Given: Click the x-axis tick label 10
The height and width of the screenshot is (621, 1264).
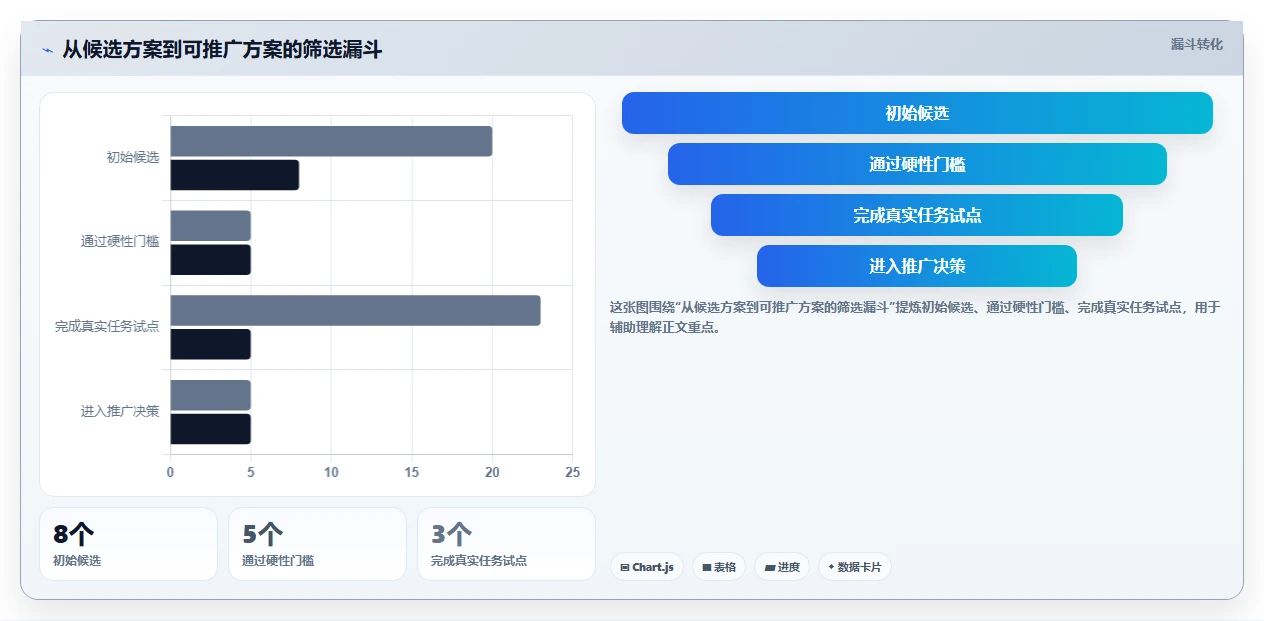Looking at the screenshot, I should [x=331, y=472].
